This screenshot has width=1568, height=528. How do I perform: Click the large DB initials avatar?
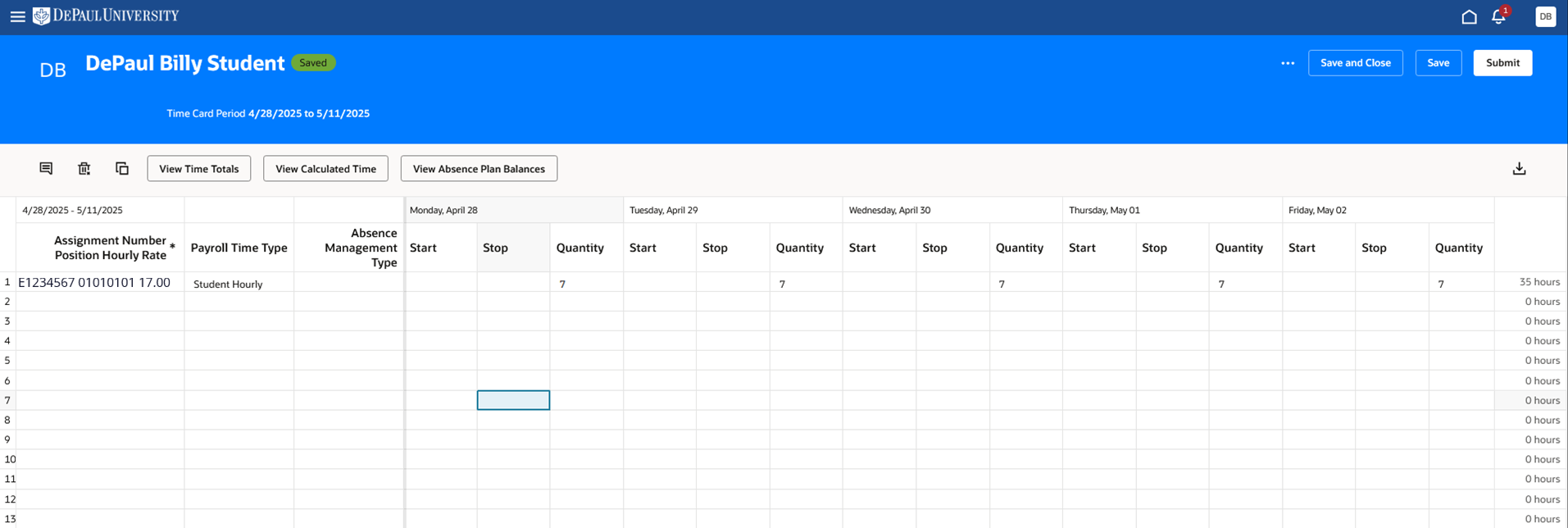pyautogui.click(x=52, y=71)
